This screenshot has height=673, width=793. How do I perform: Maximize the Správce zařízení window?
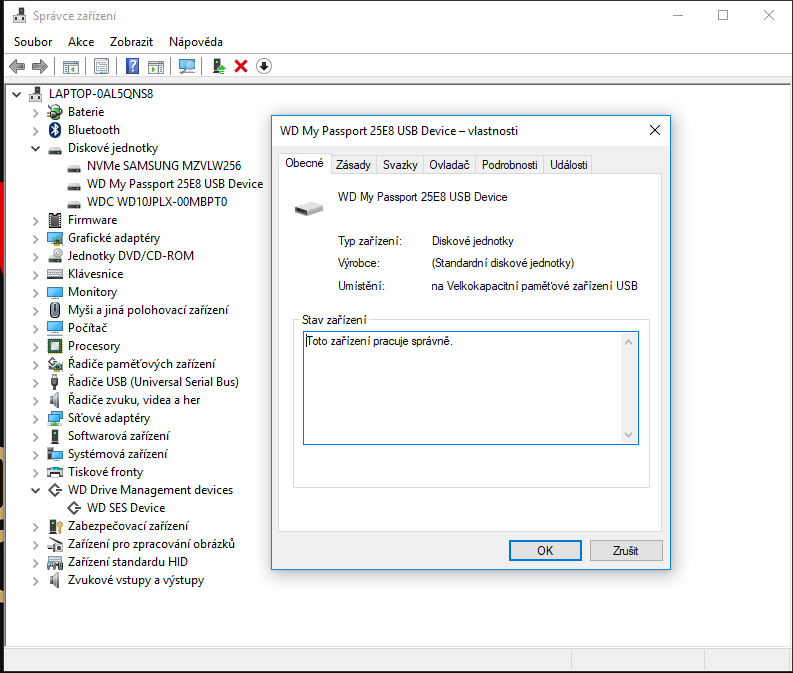pos(723,15)
